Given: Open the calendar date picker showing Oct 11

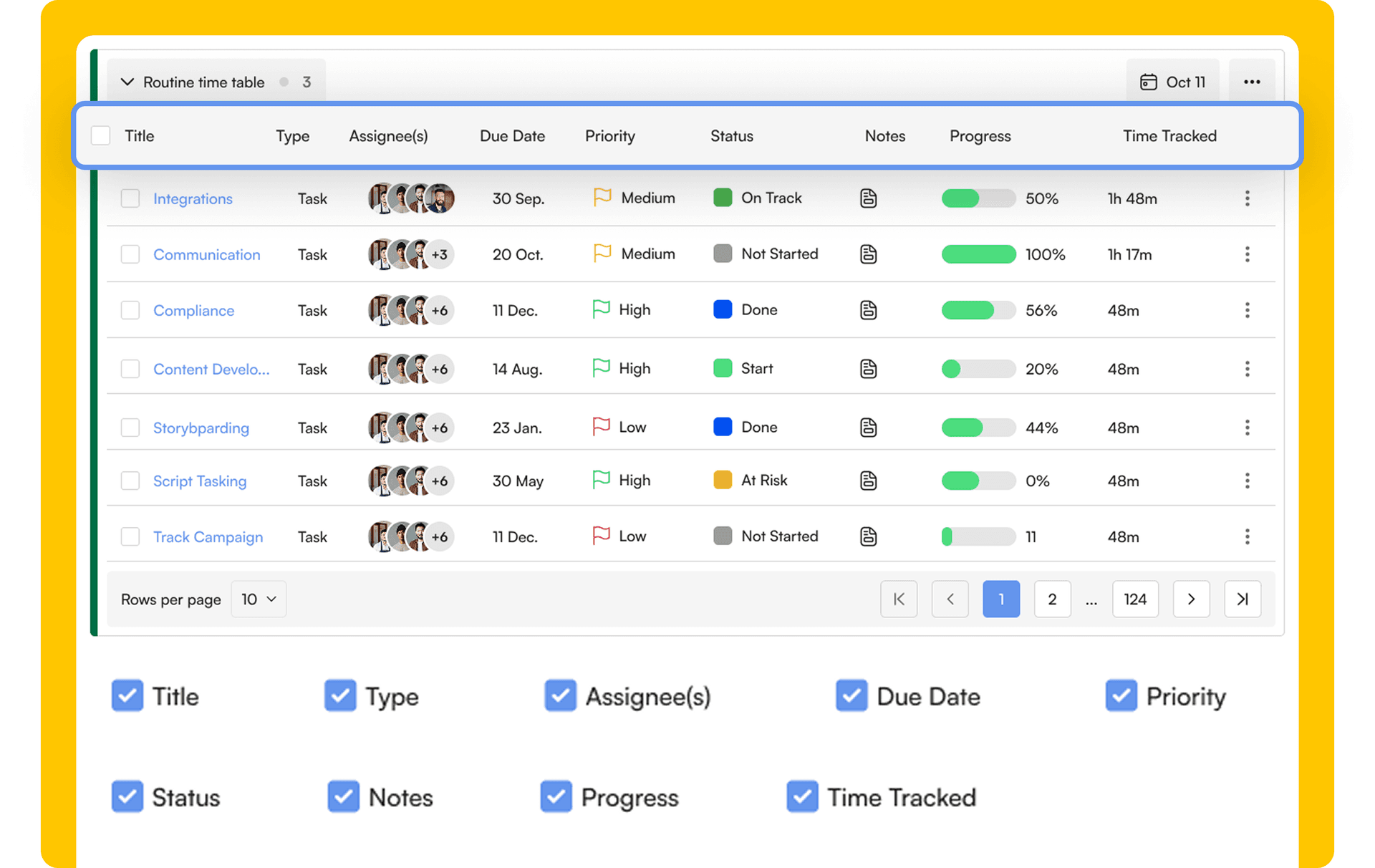Looking at the screenshot, I should (1172, 82).
